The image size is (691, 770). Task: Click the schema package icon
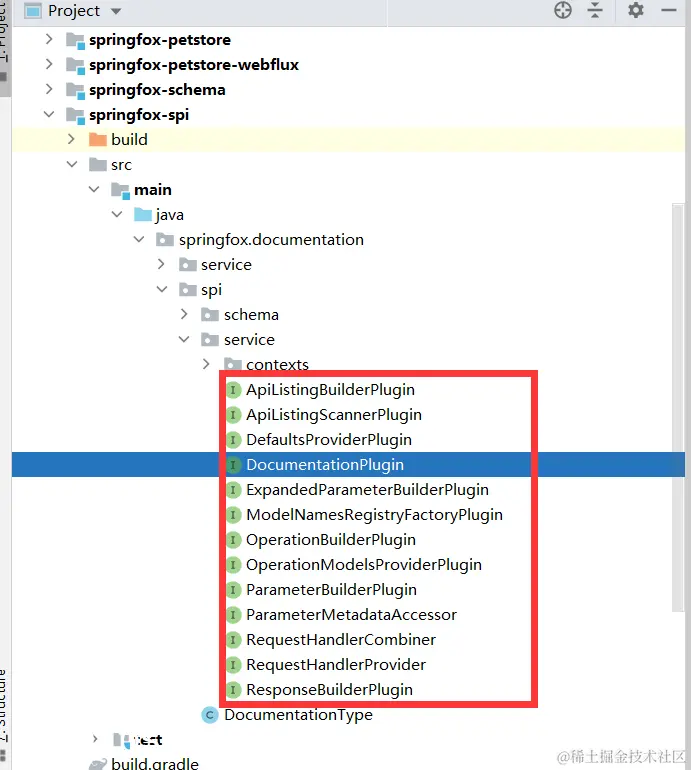pos(210,314)
